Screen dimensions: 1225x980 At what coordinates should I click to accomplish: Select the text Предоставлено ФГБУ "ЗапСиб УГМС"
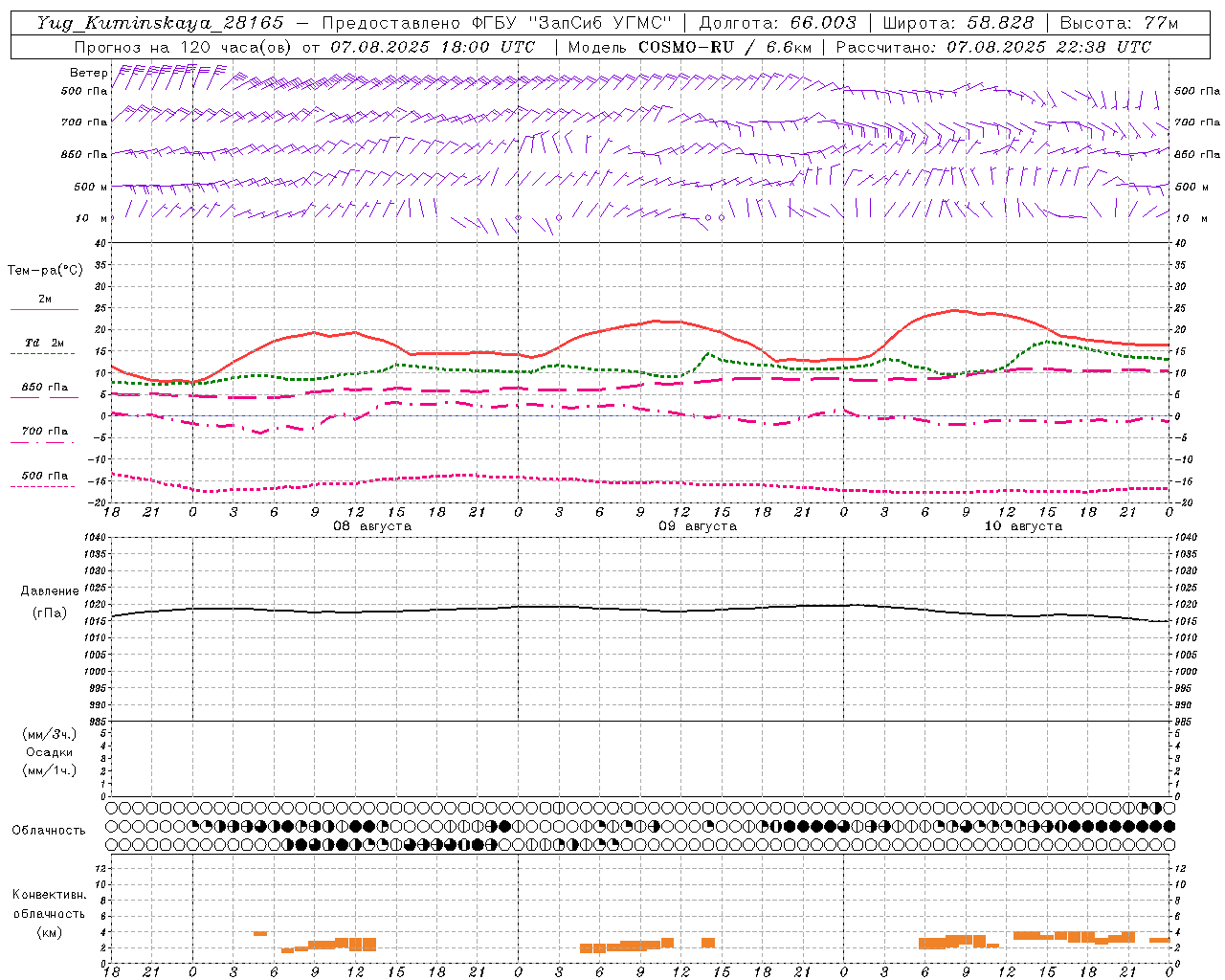[497, 23]
